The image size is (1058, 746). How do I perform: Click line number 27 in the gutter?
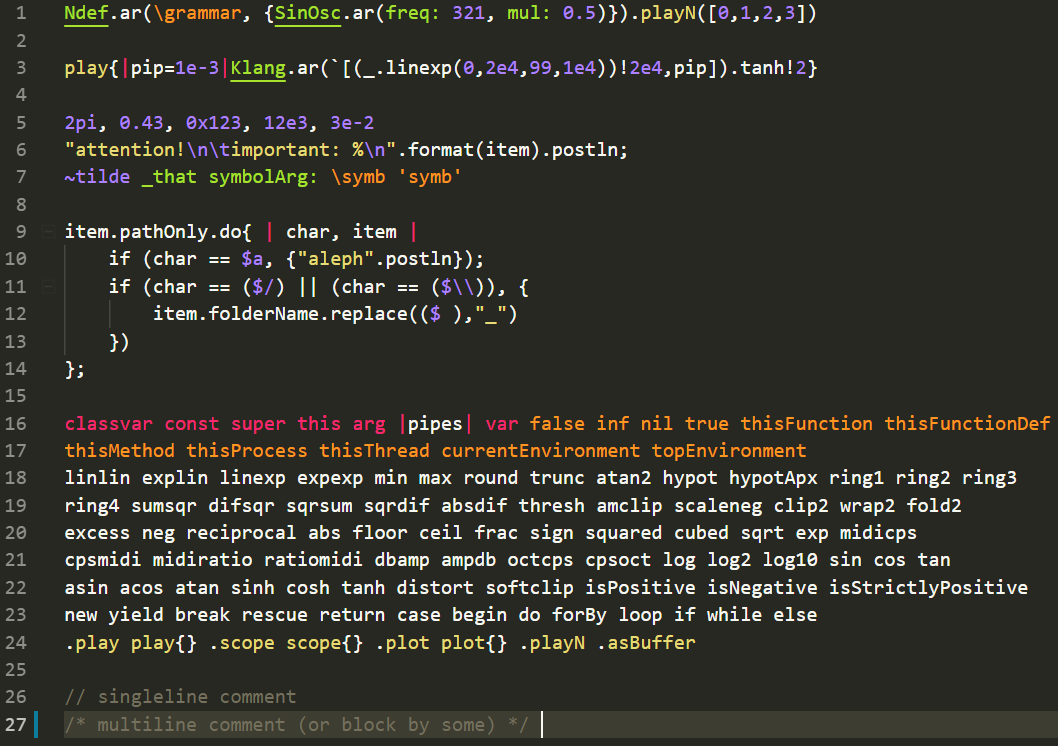16,724
